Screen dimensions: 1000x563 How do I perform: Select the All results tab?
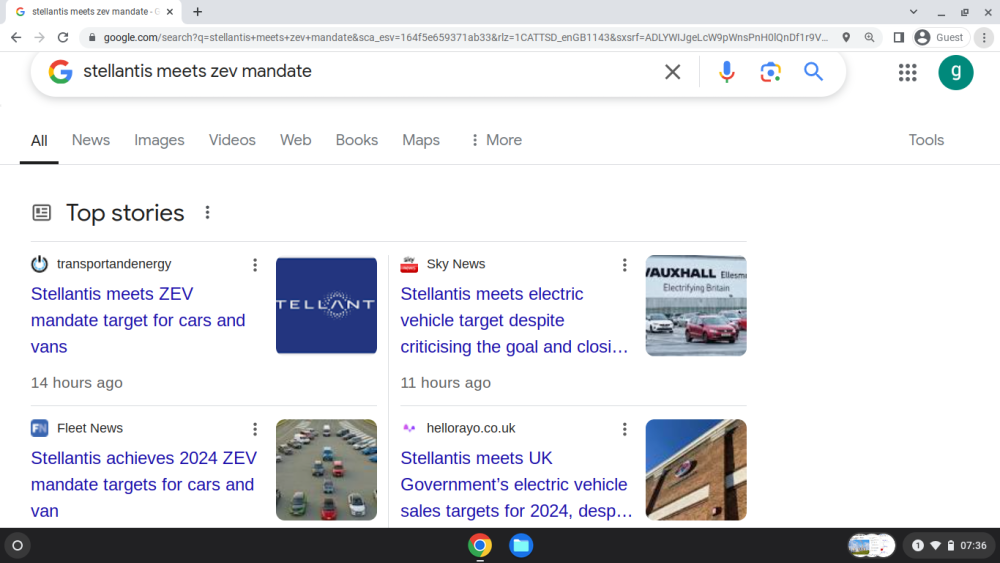39,141
